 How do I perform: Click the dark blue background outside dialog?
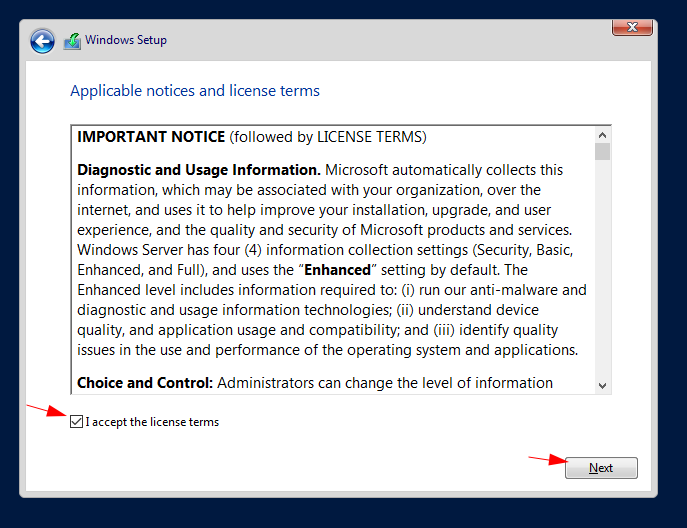coord(344,513)
